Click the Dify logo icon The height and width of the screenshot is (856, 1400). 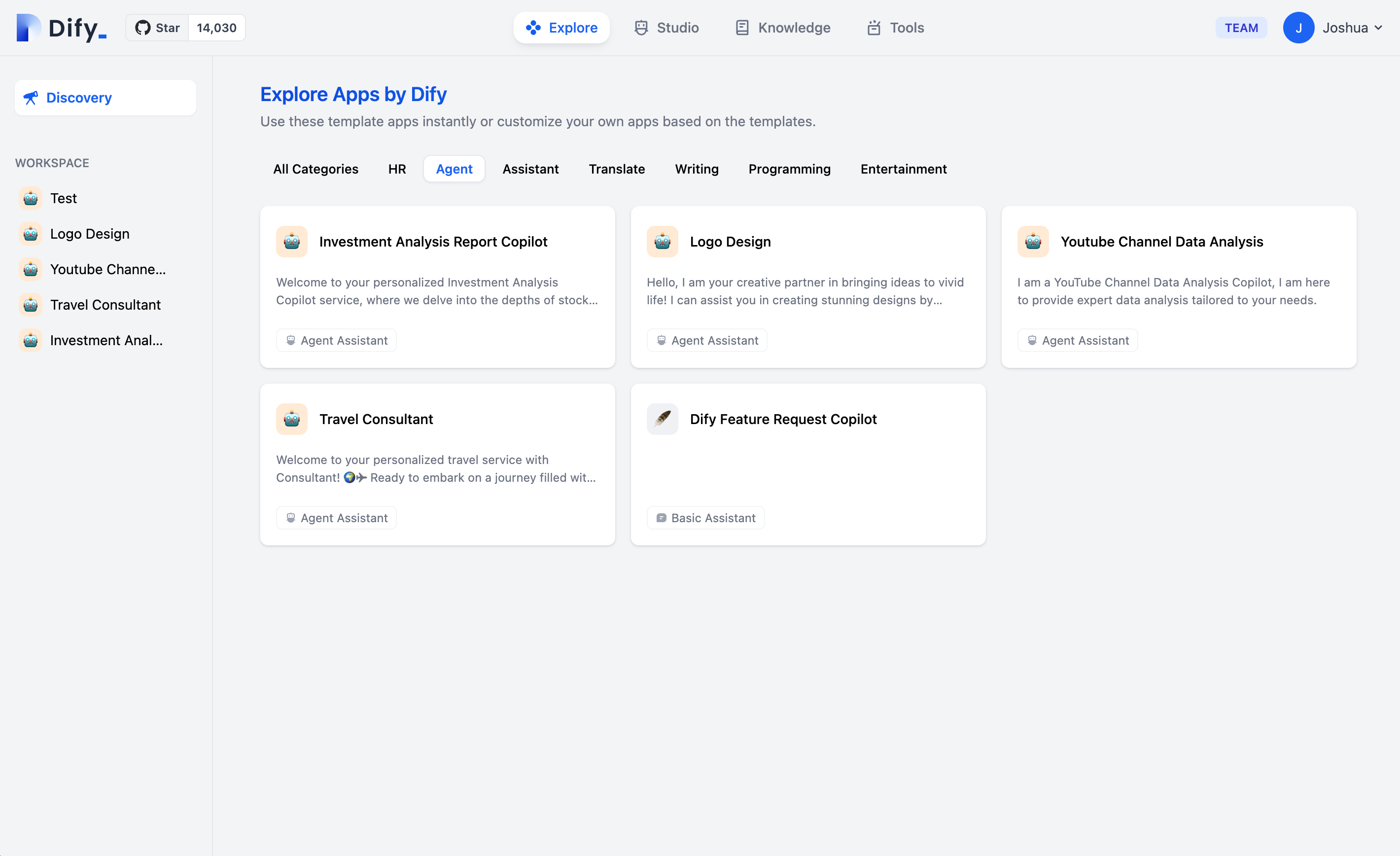[x=28, y=27]
